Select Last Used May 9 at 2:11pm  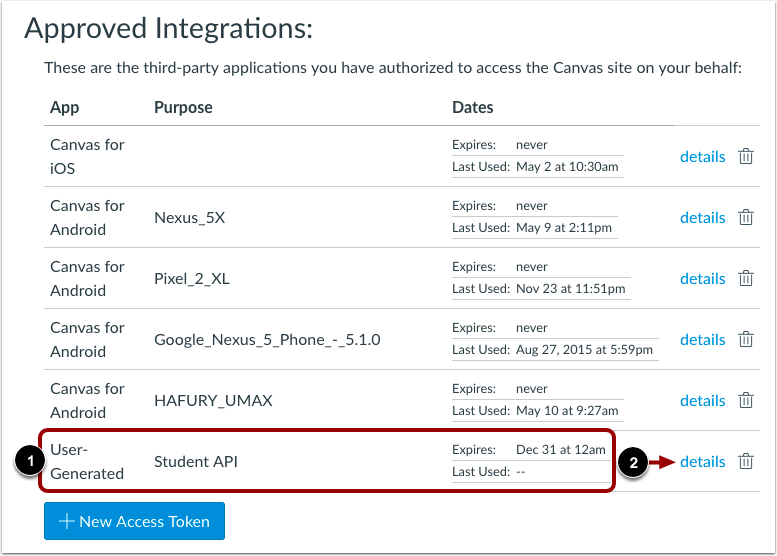532,227
